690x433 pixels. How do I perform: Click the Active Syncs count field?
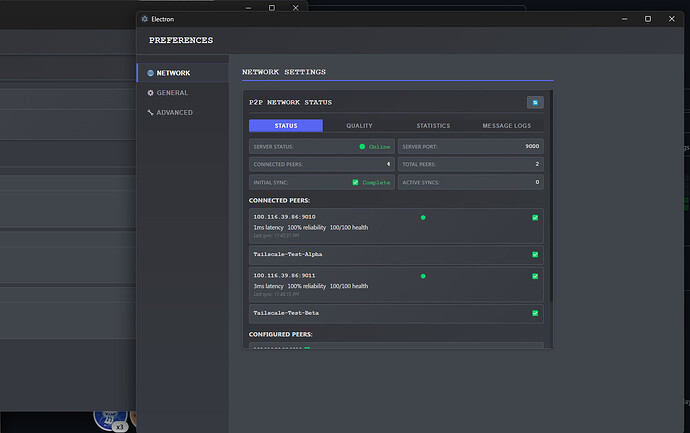click(471, 182)
